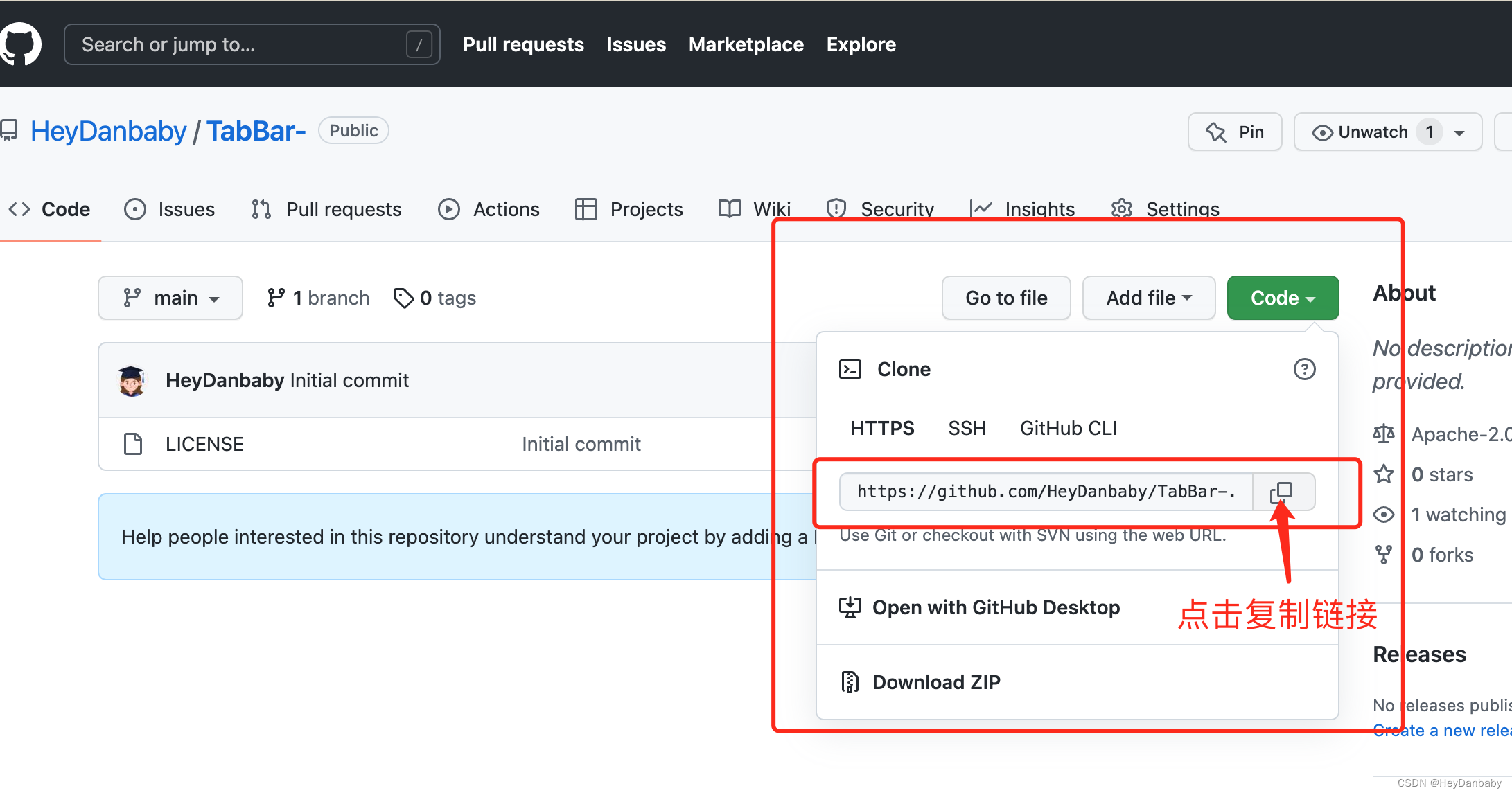Open the TabBar- repository link

click(x=256, y=131)
